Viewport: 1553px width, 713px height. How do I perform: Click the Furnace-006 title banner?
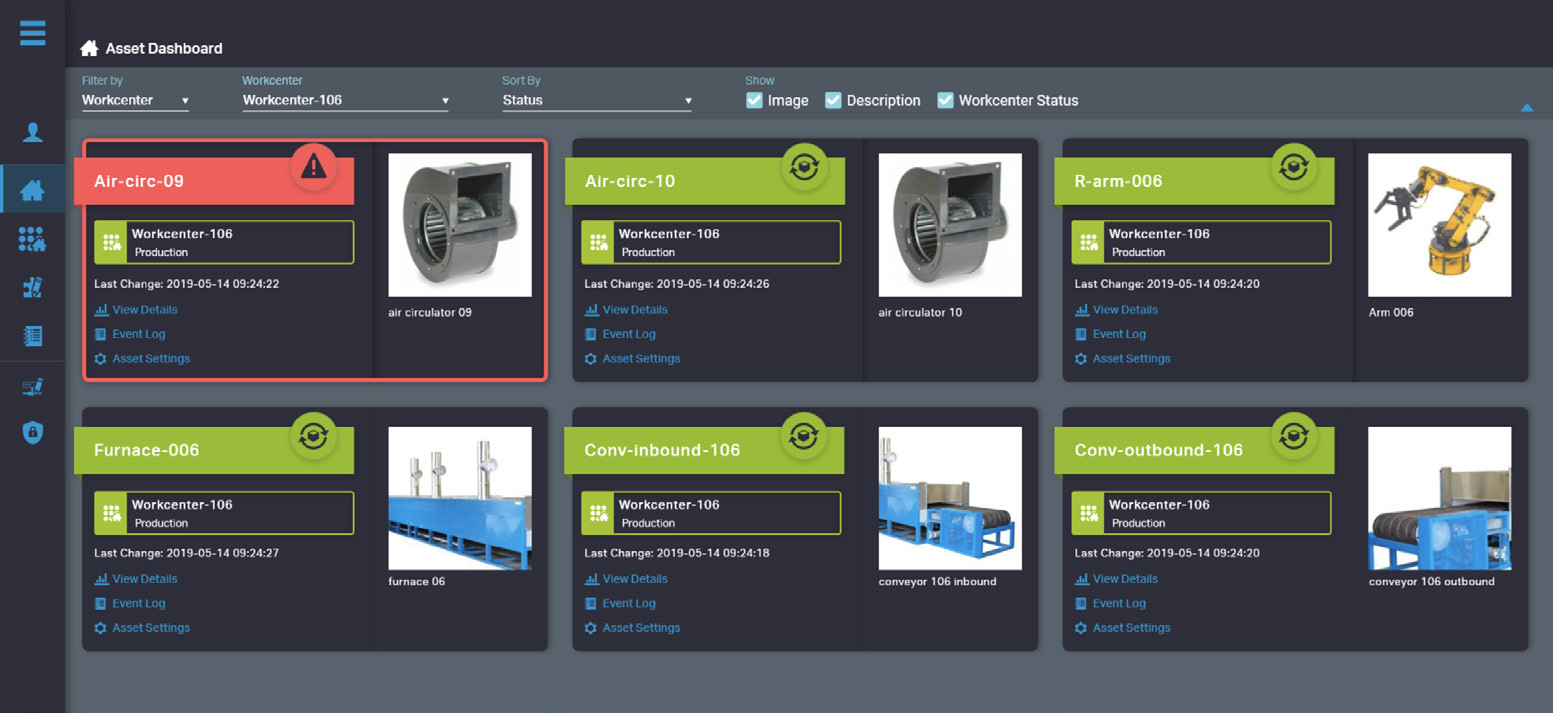(x=214, y=450)
